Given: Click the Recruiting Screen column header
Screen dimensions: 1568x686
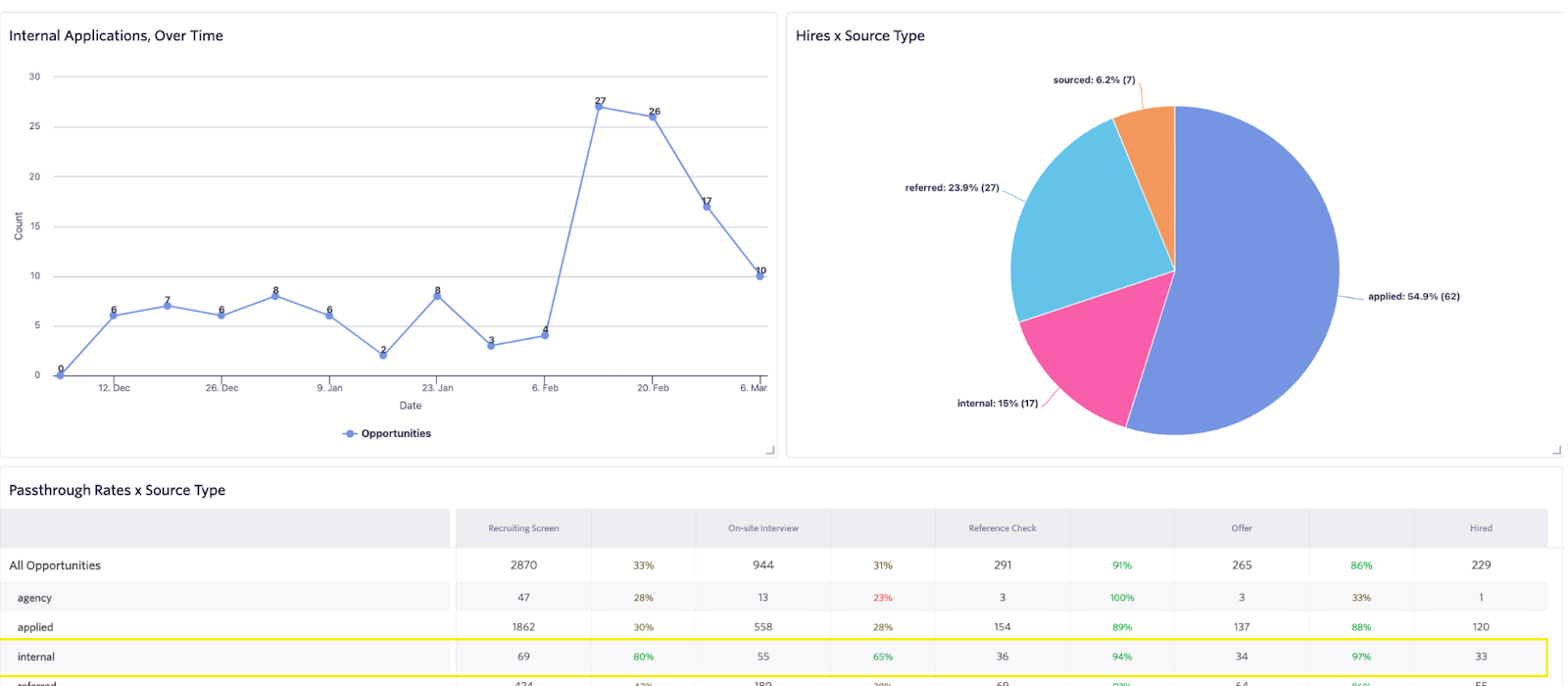Looking at the screenshot, I should tap(523, 528).
